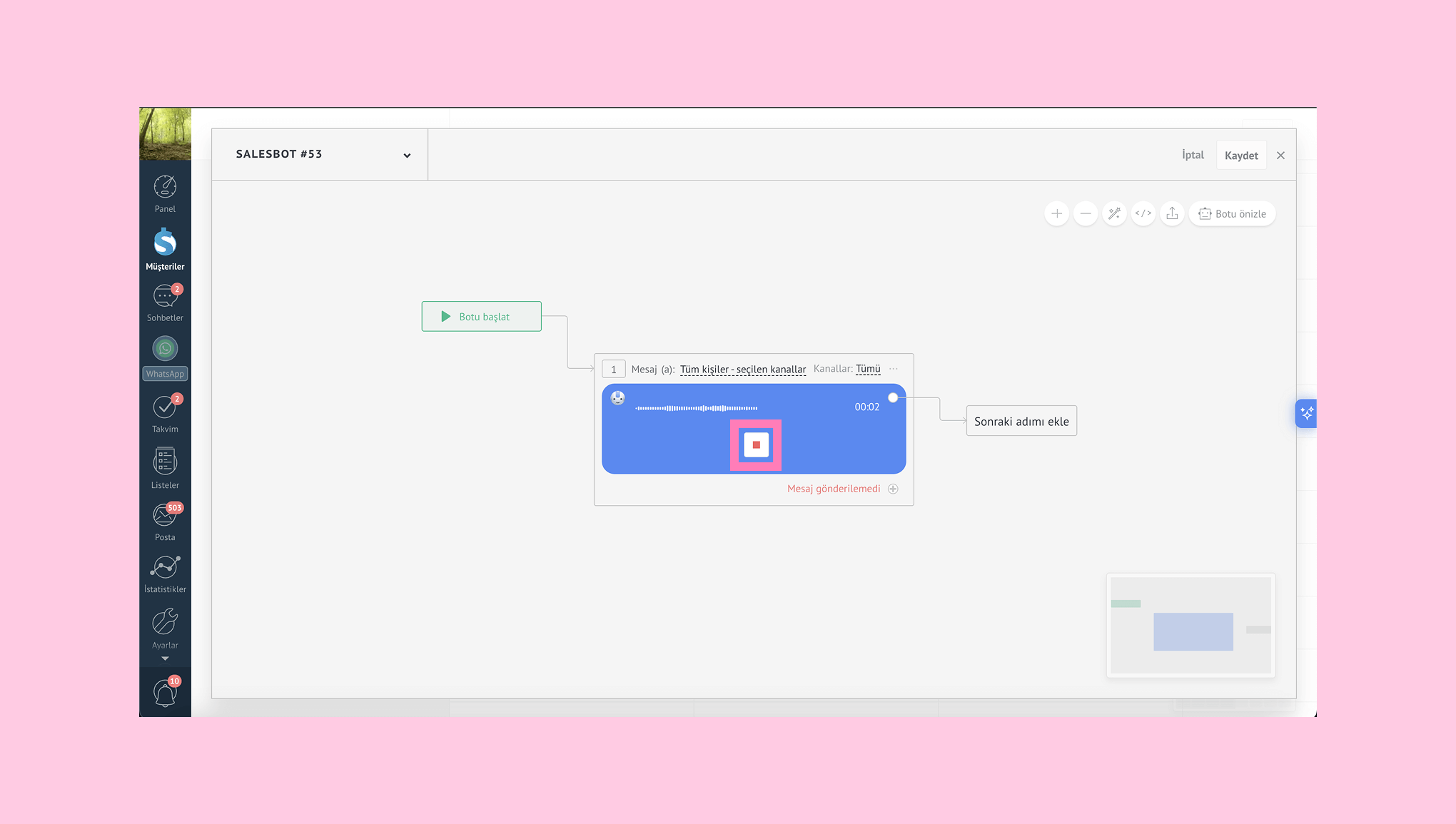Click the Kaydet button

(1241, 156)
